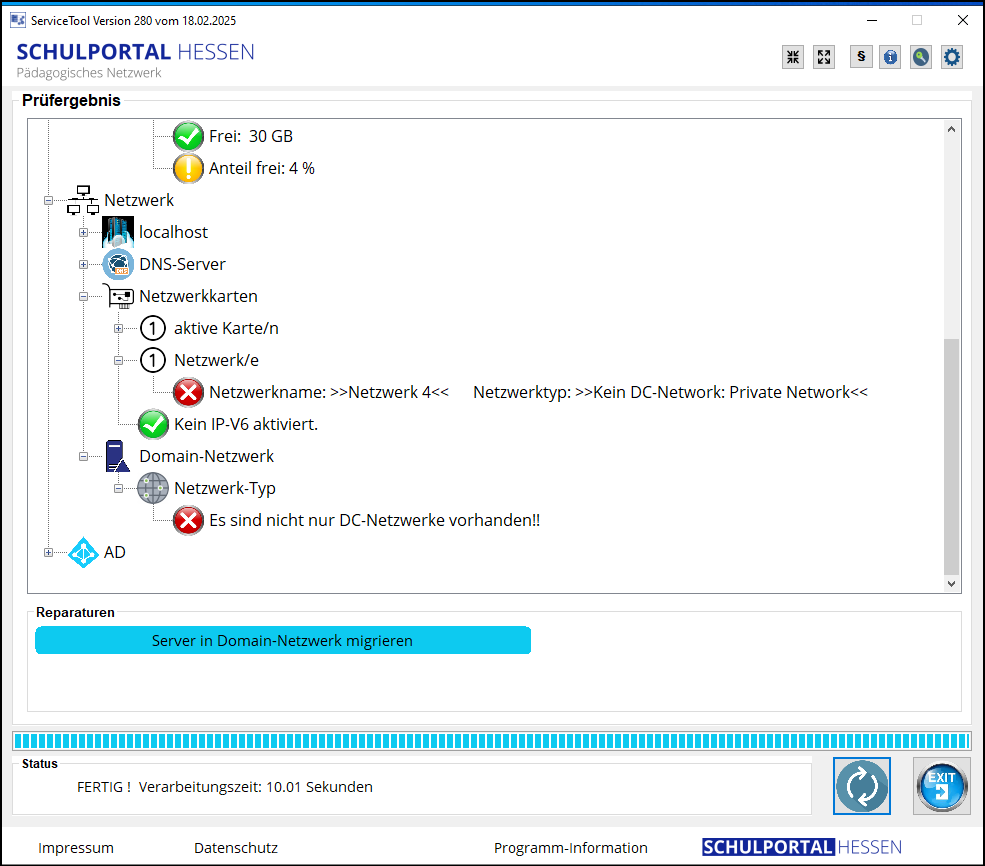Open the Impressum link
The height and width of the screenshot is (866, 985).
76,848
